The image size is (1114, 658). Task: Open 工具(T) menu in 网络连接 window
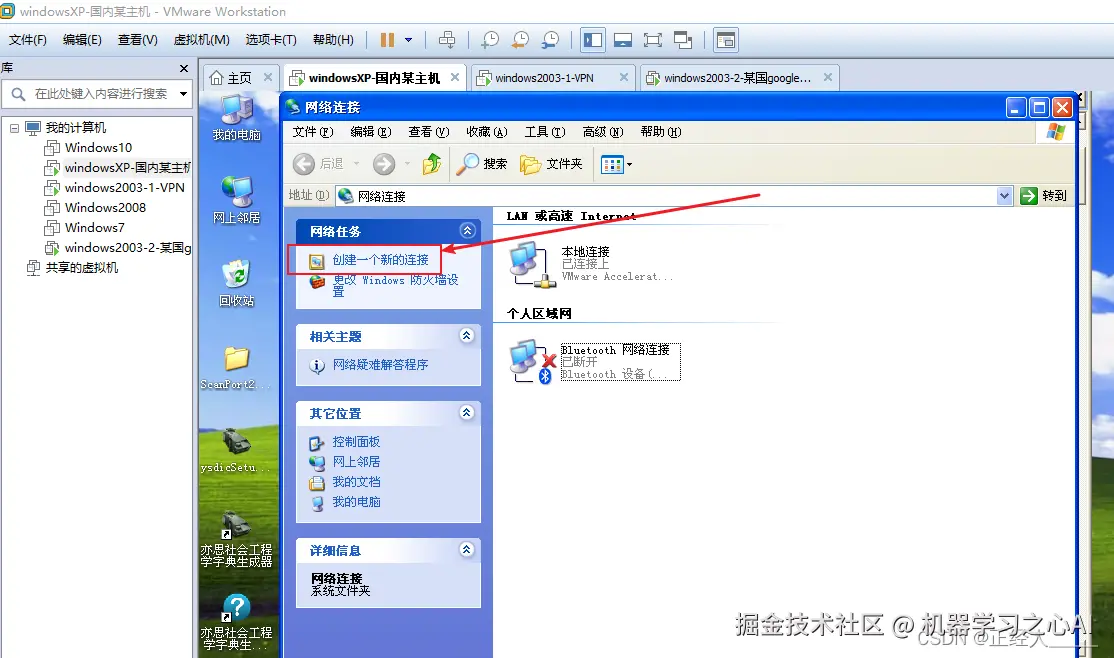click(x=545, y=132)
